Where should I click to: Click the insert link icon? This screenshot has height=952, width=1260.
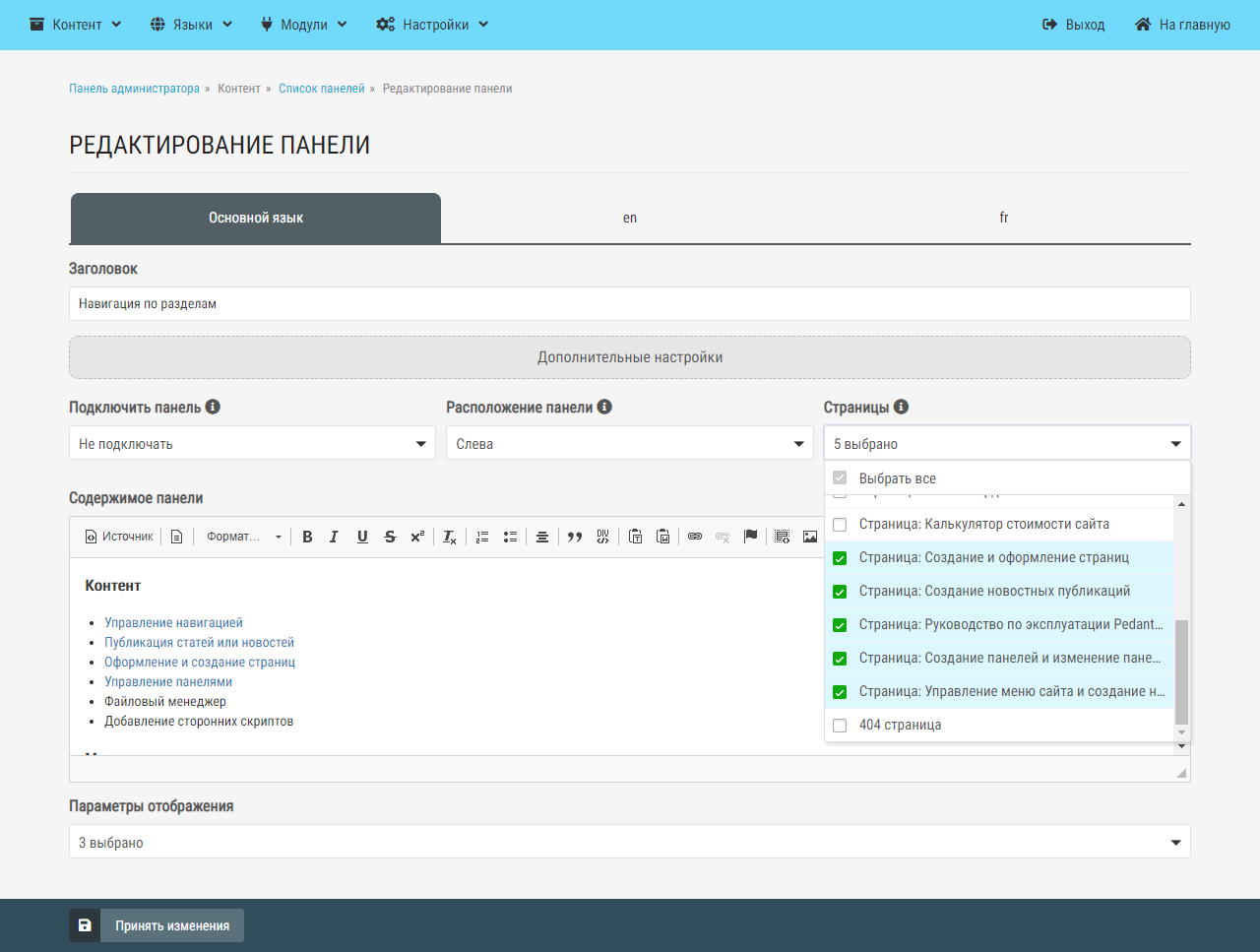(695, 537)
